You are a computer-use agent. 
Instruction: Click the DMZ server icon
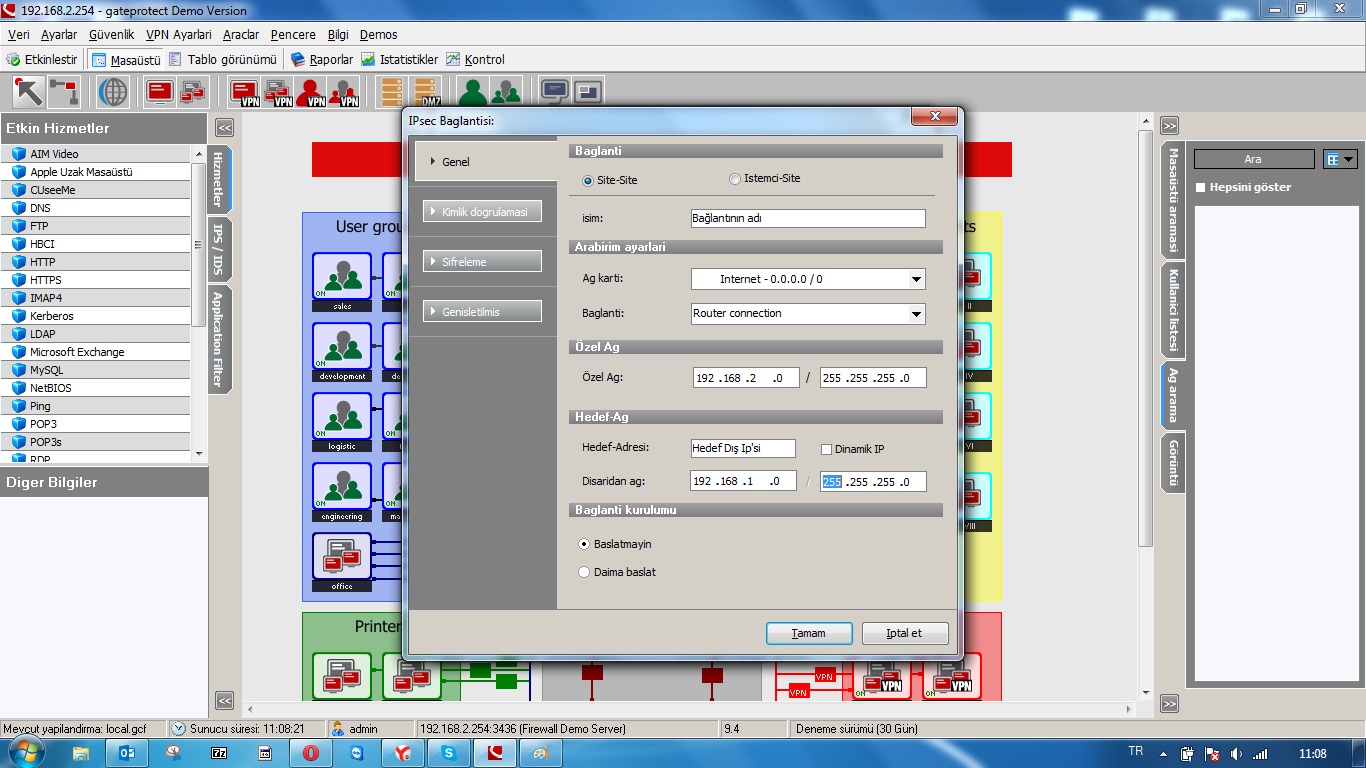click(x=426, y=92)
